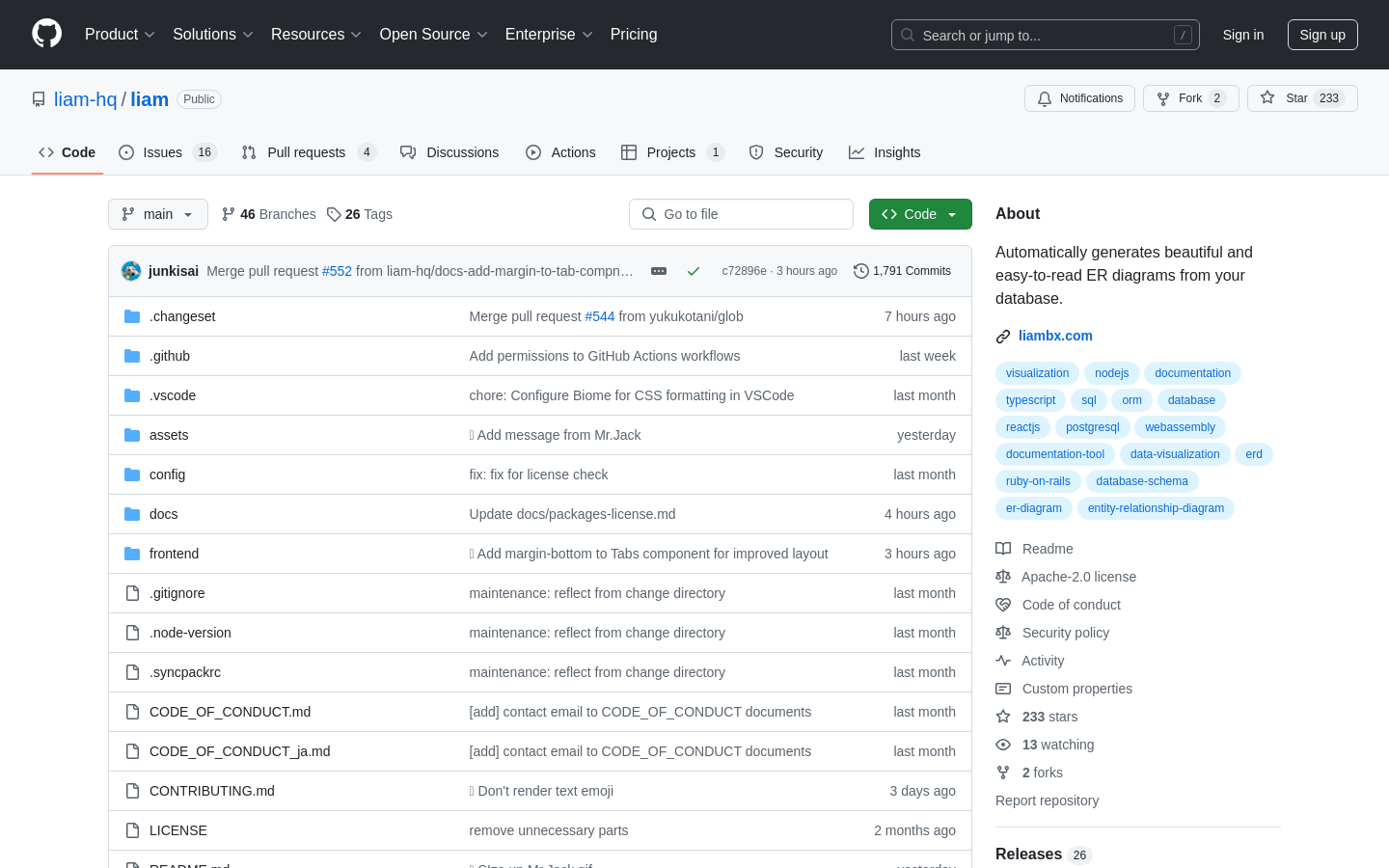
Task: View the 1,791 Commits history
Action: (902, 271)
